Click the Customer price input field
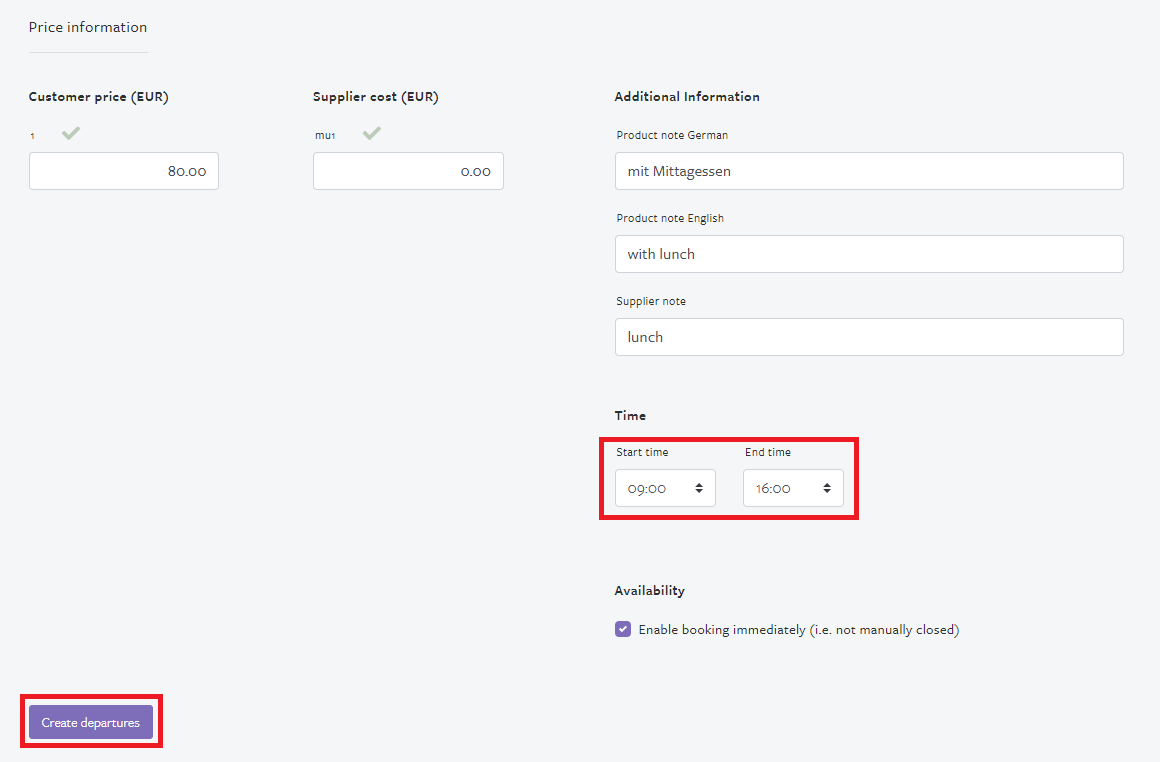This screenshot has width=1160, height=762. pyautogui.click(x=124, y=171)
